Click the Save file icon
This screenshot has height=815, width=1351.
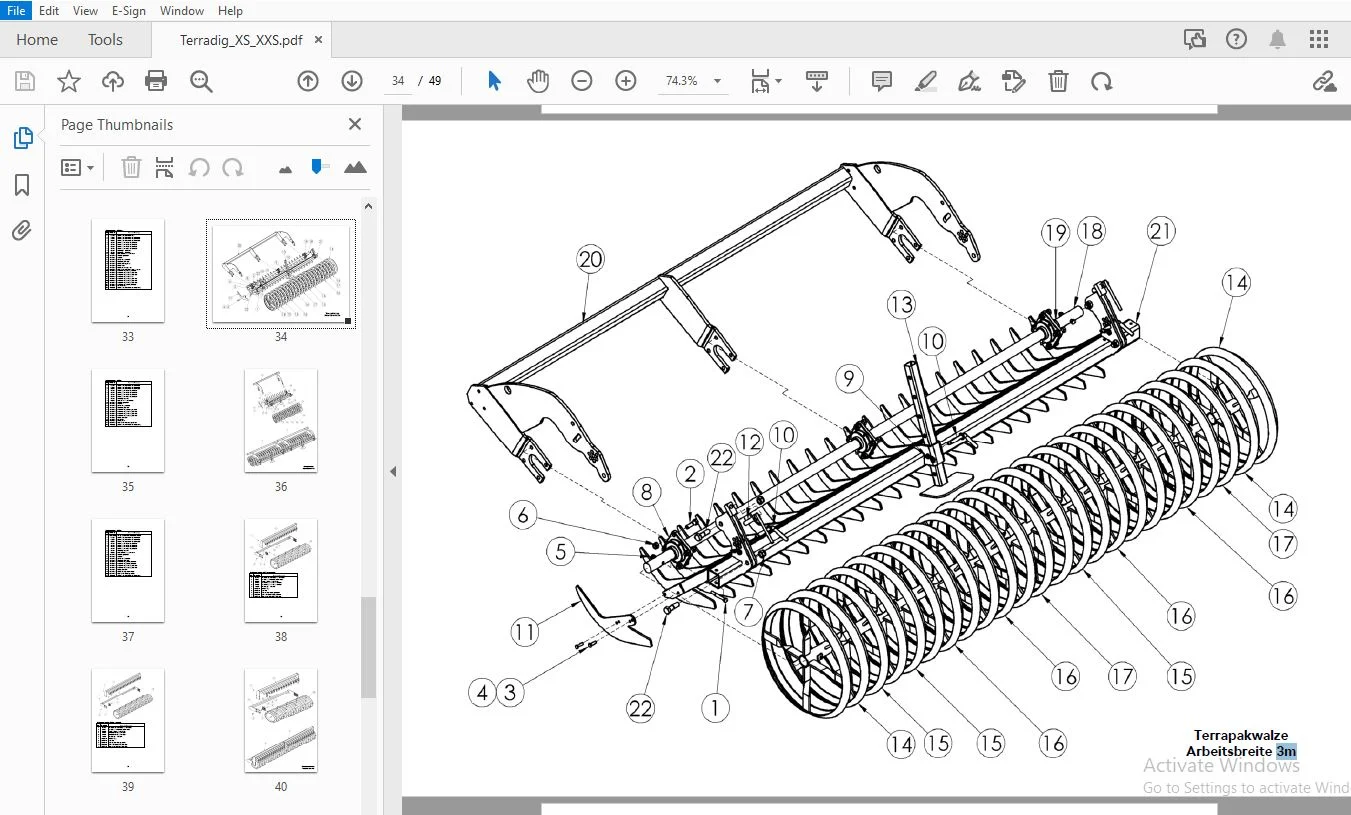coord(25,81)
